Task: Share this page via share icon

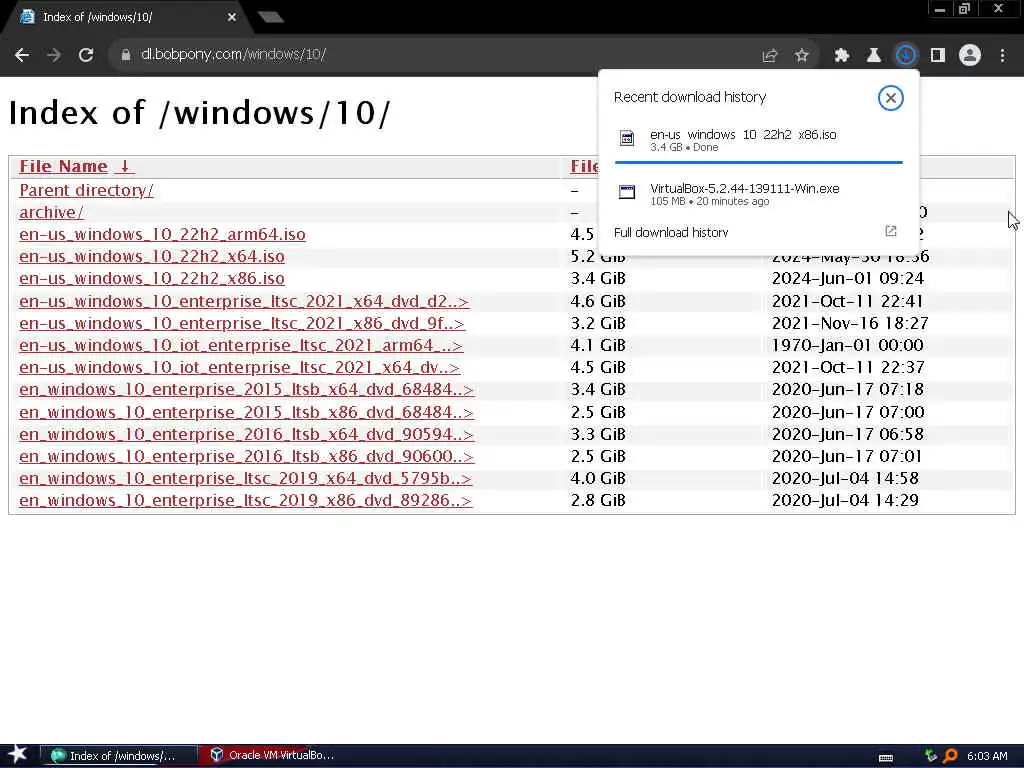Action: pos(770,56)
